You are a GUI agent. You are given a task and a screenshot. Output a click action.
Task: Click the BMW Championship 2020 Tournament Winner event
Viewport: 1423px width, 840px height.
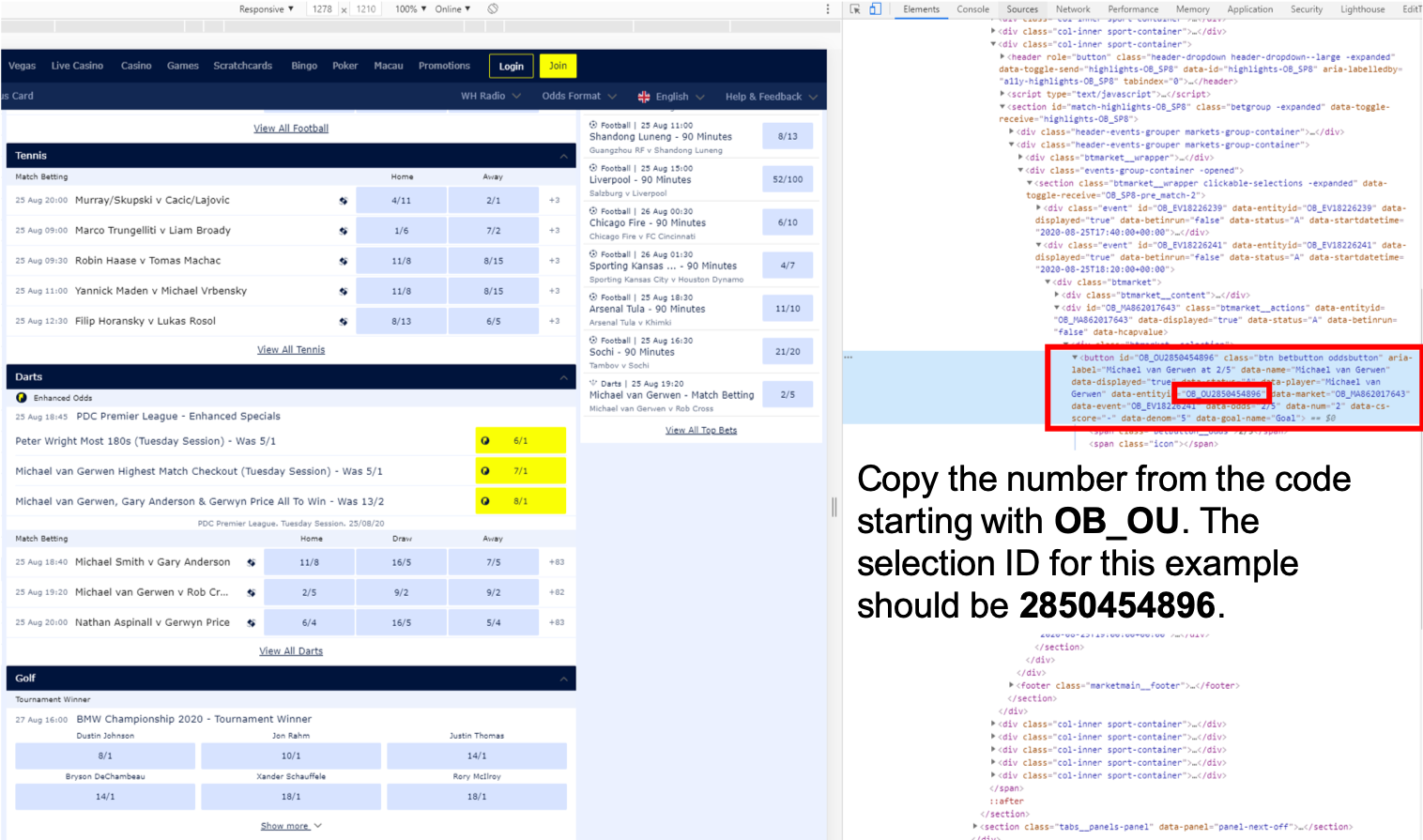[193, 719]
